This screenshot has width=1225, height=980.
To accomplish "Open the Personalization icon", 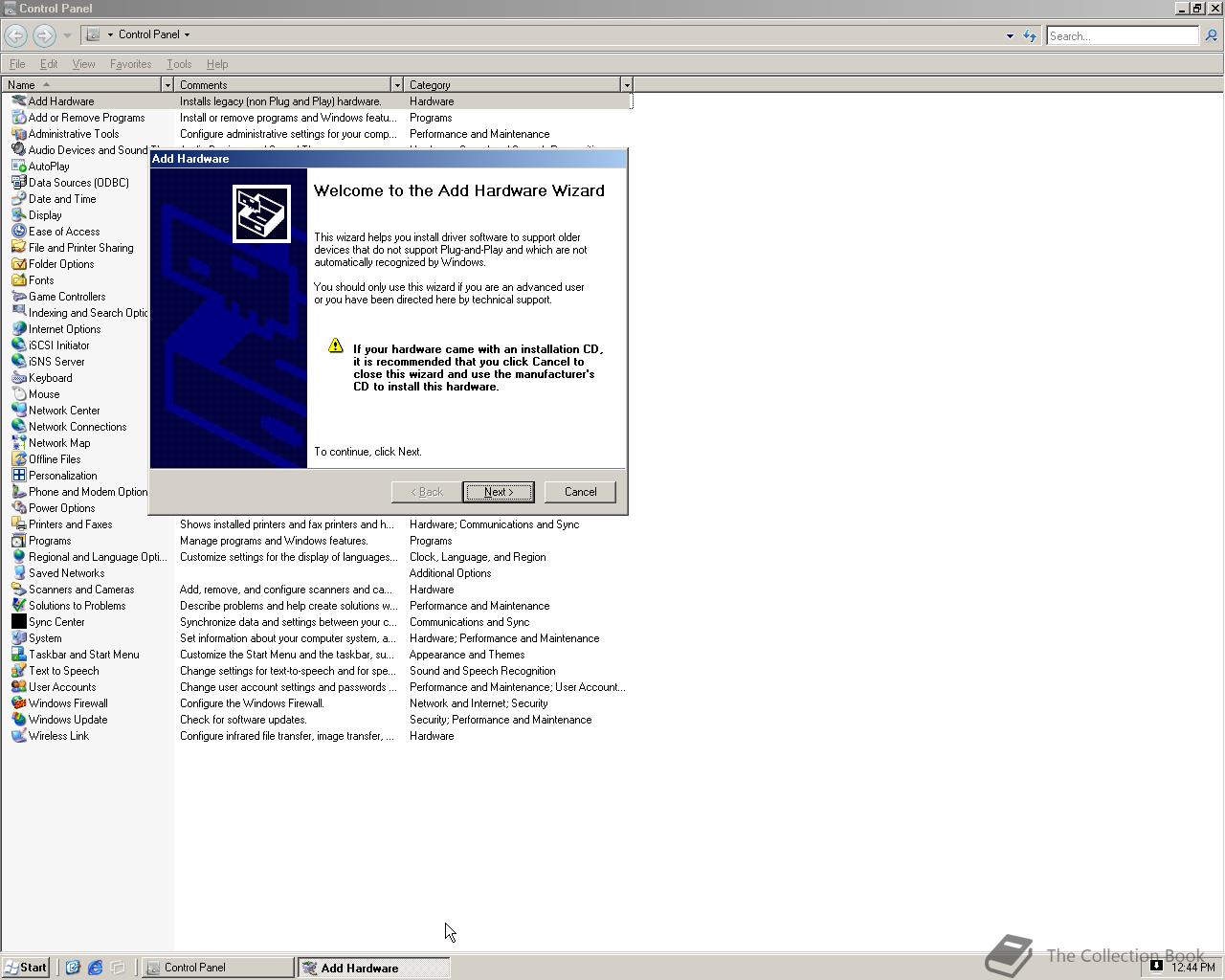I will point(18,476).
